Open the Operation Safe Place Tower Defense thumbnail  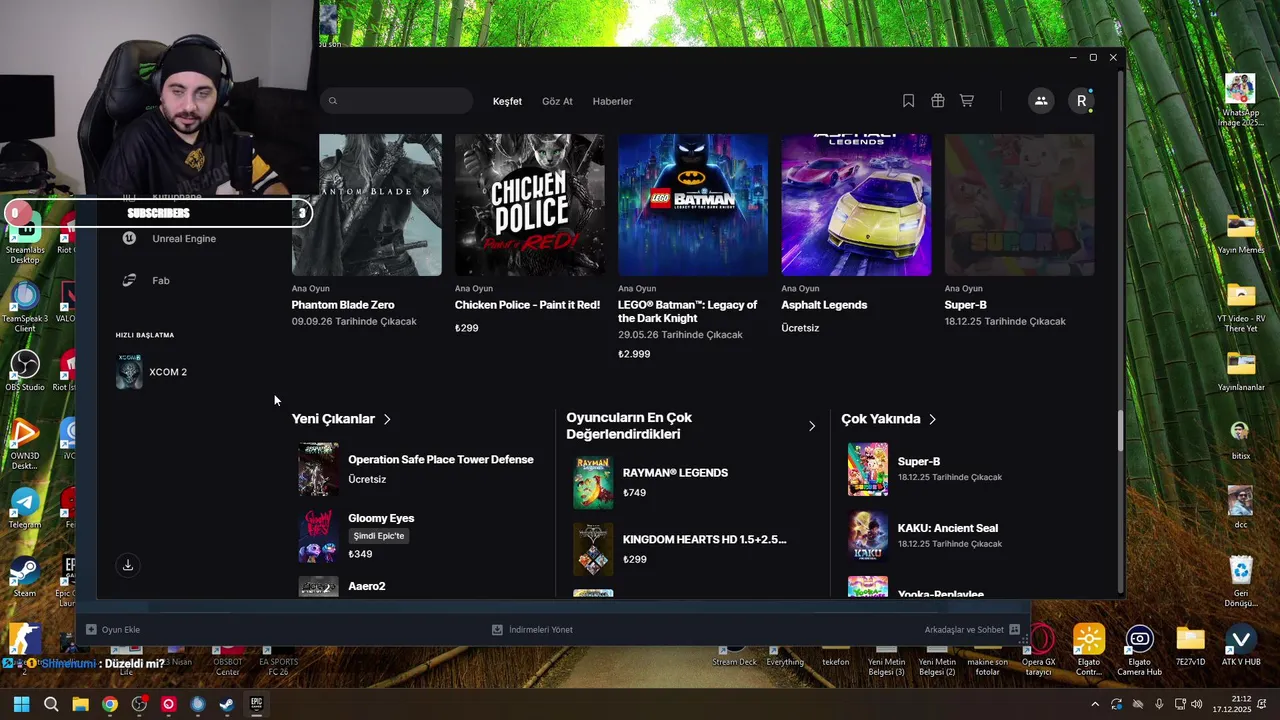pyautogui.click(x=318, y=470)
